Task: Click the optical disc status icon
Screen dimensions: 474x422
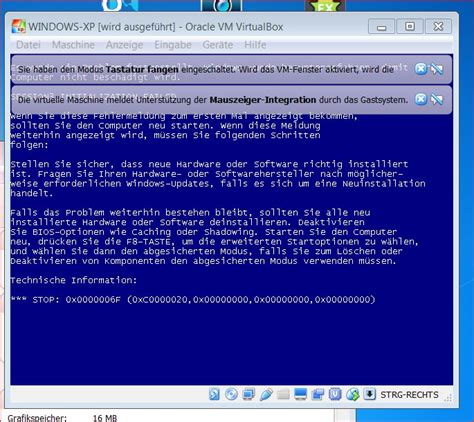Action: point(231,394)
